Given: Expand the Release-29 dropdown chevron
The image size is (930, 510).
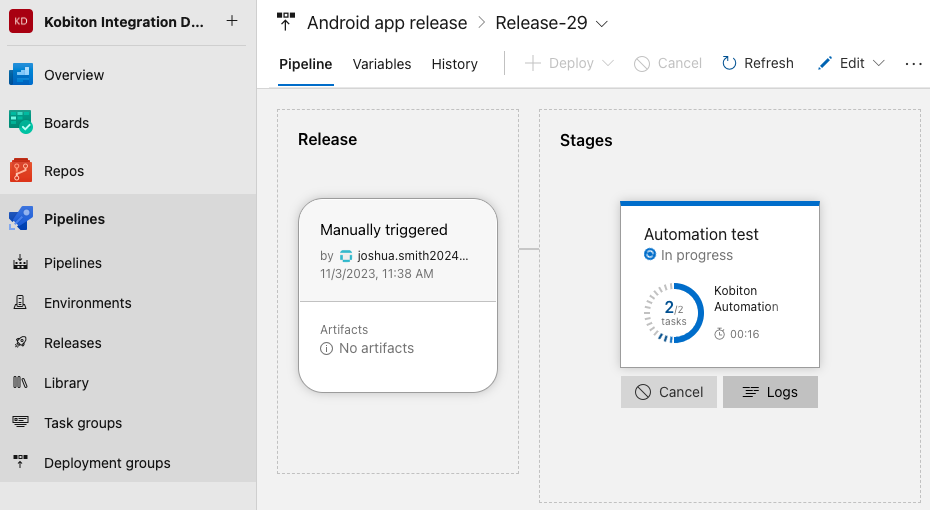Looking at the screenshot, I should click(x=602, y=24).
